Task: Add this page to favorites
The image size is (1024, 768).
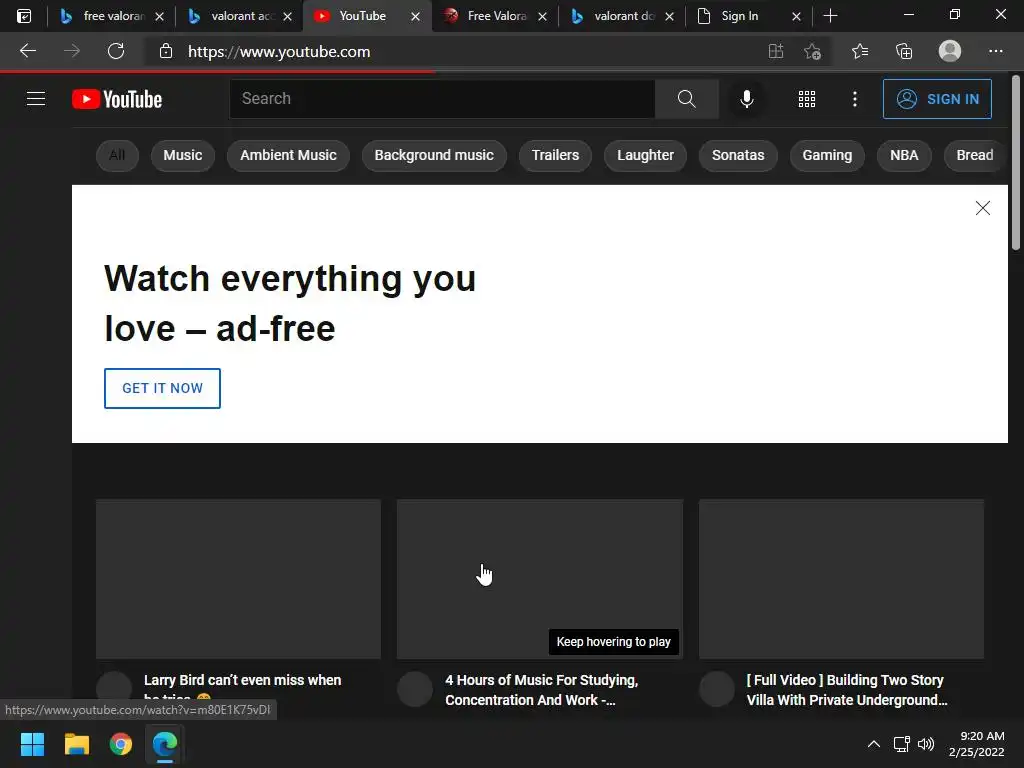Action: pyautogui.click(x=812, y=51)
